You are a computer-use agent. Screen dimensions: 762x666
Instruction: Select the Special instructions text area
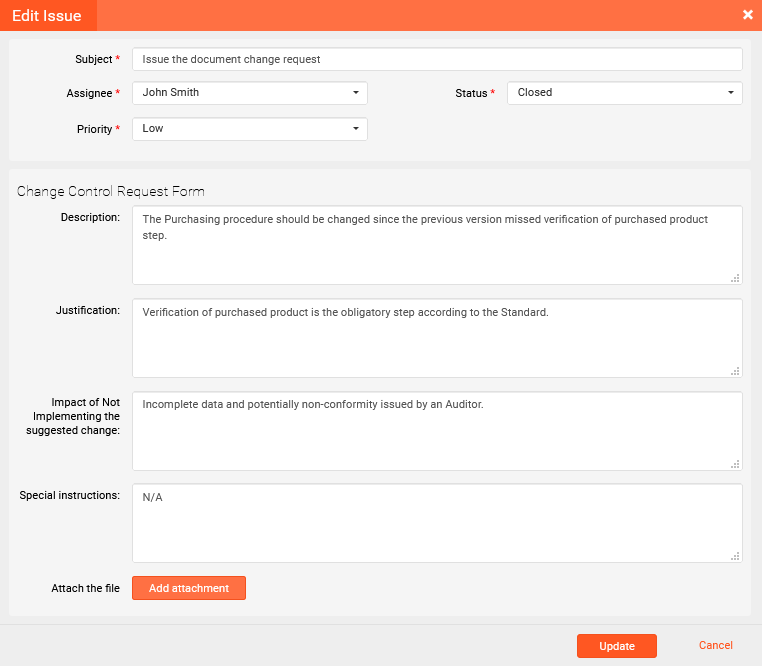[437, 524]
